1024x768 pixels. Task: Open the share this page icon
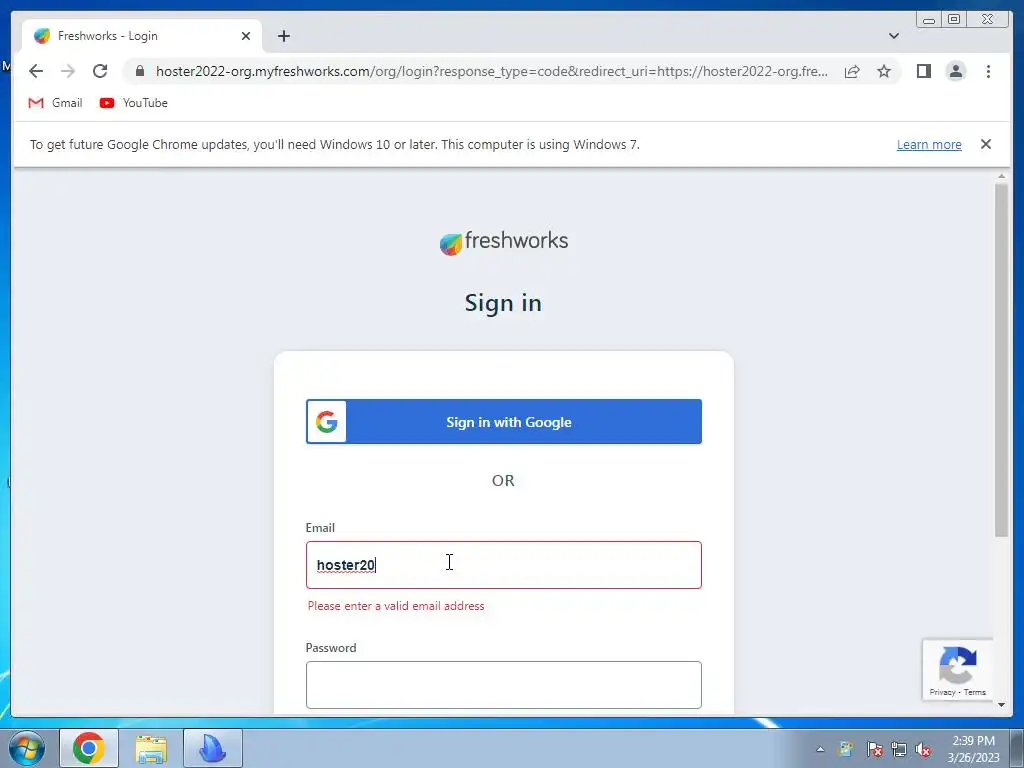852,71
